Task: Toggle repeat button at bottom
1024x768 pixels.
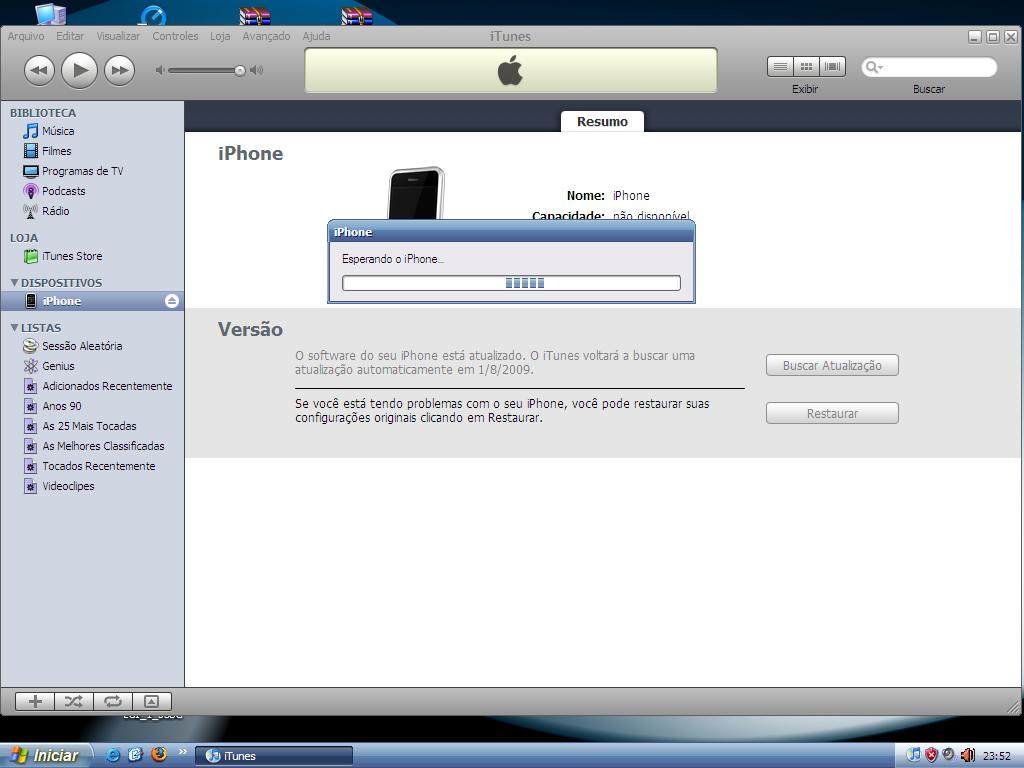Action: [x=113, y=701]
